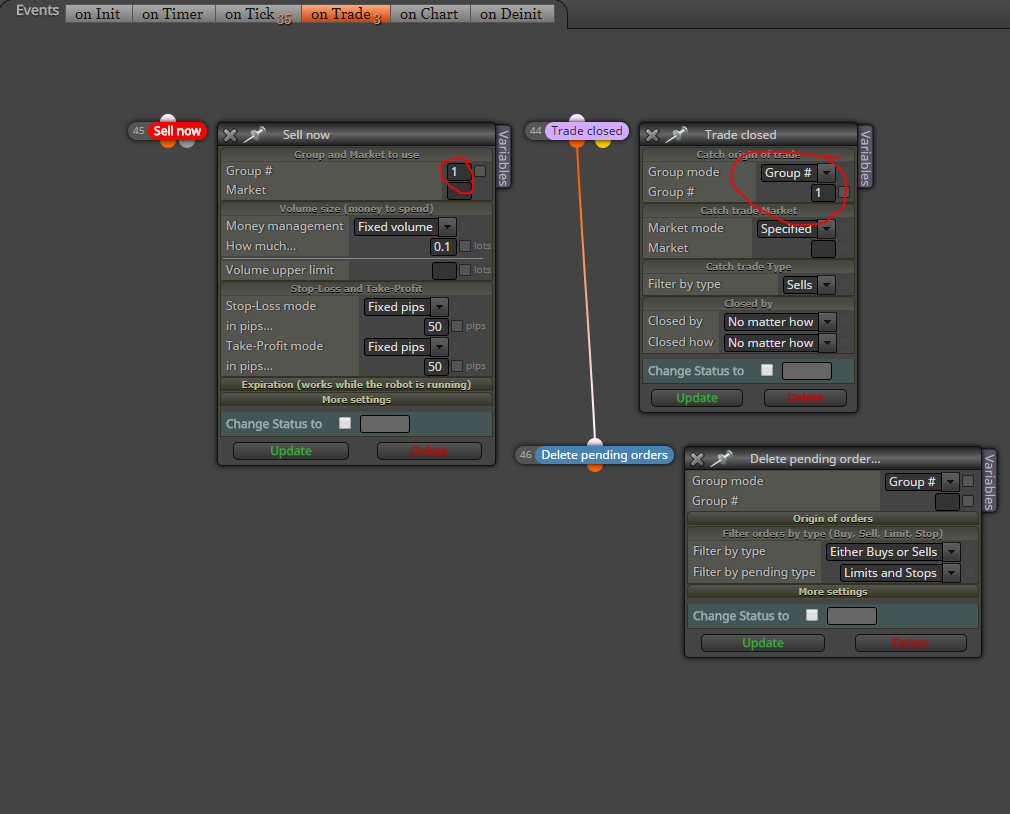
Task: Switch to the on Trade tab
Action: 345,14
